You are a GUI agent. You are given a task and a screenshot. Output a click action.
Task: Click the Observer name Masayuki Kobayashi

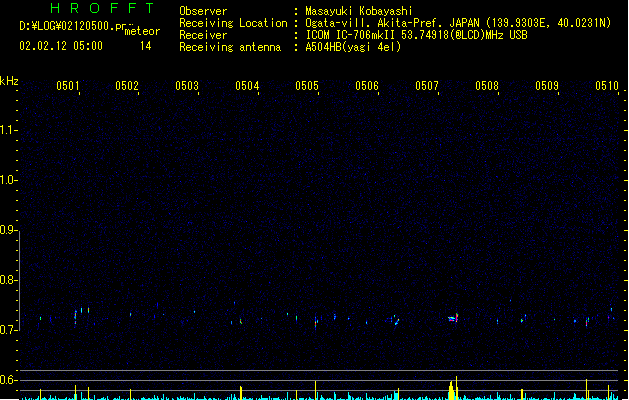(x=359, y=11)
